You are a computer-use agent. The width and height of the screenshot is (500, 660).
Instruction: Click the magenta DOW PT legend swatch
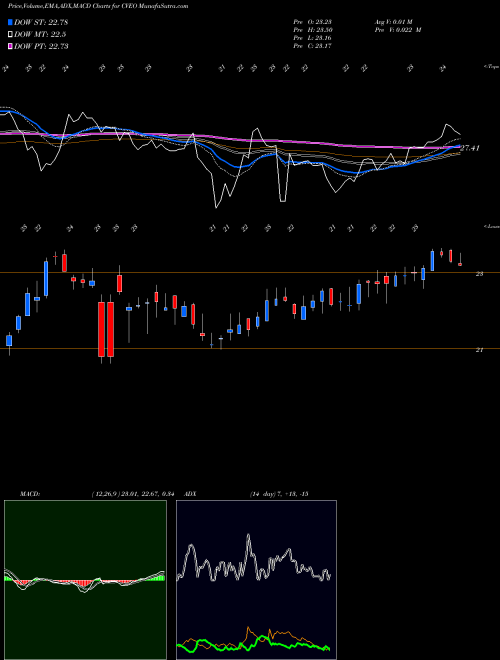[x=10, y=46]
